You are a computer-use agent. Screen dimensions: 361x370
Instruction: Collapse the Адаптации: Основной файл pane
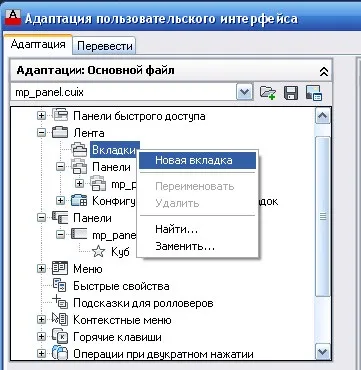(324, 71)
